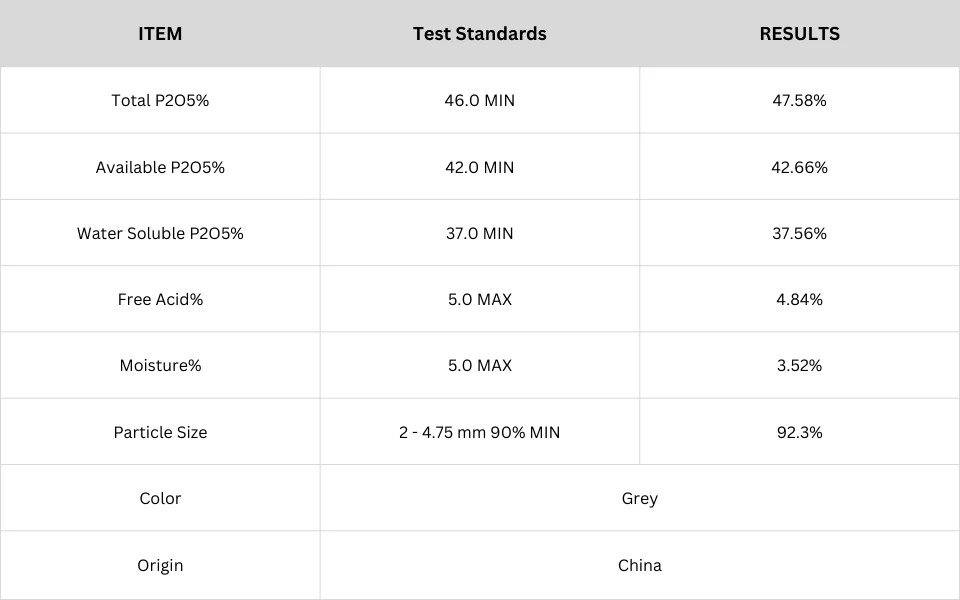Click the Water Soluble P2O5% cell
Screen dimensions: 960x600
click(160, 233)
